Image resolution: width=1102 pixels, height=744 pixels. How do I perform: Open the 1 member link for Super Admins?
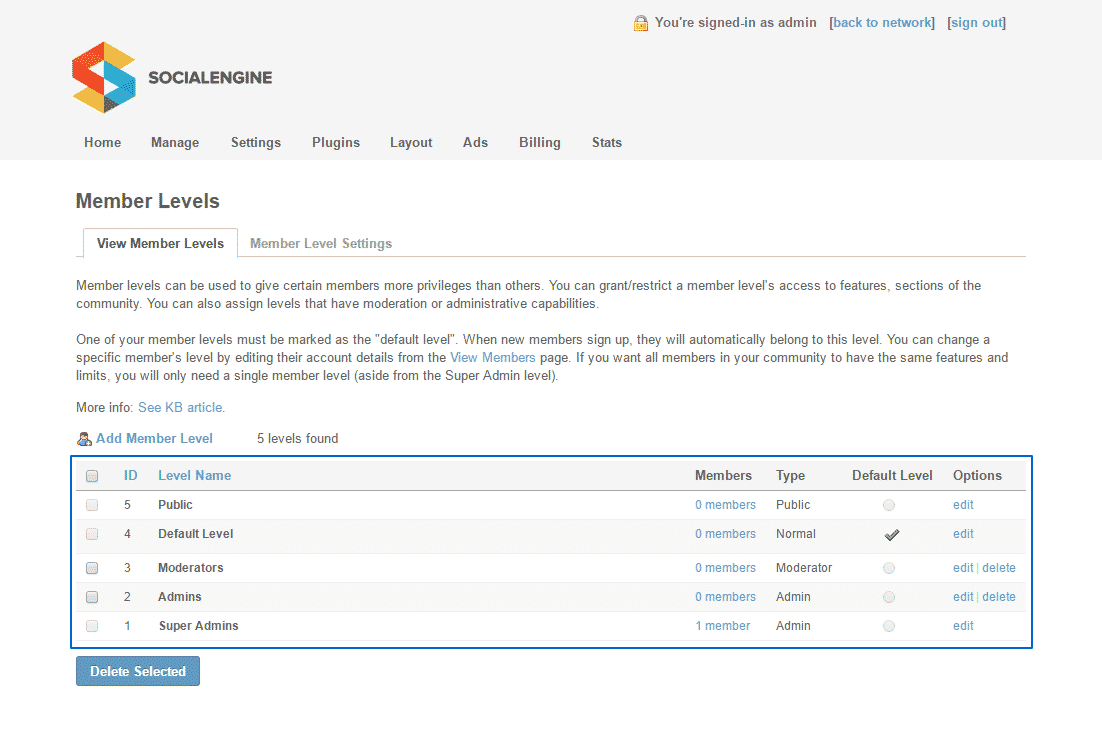coord(722,626)
